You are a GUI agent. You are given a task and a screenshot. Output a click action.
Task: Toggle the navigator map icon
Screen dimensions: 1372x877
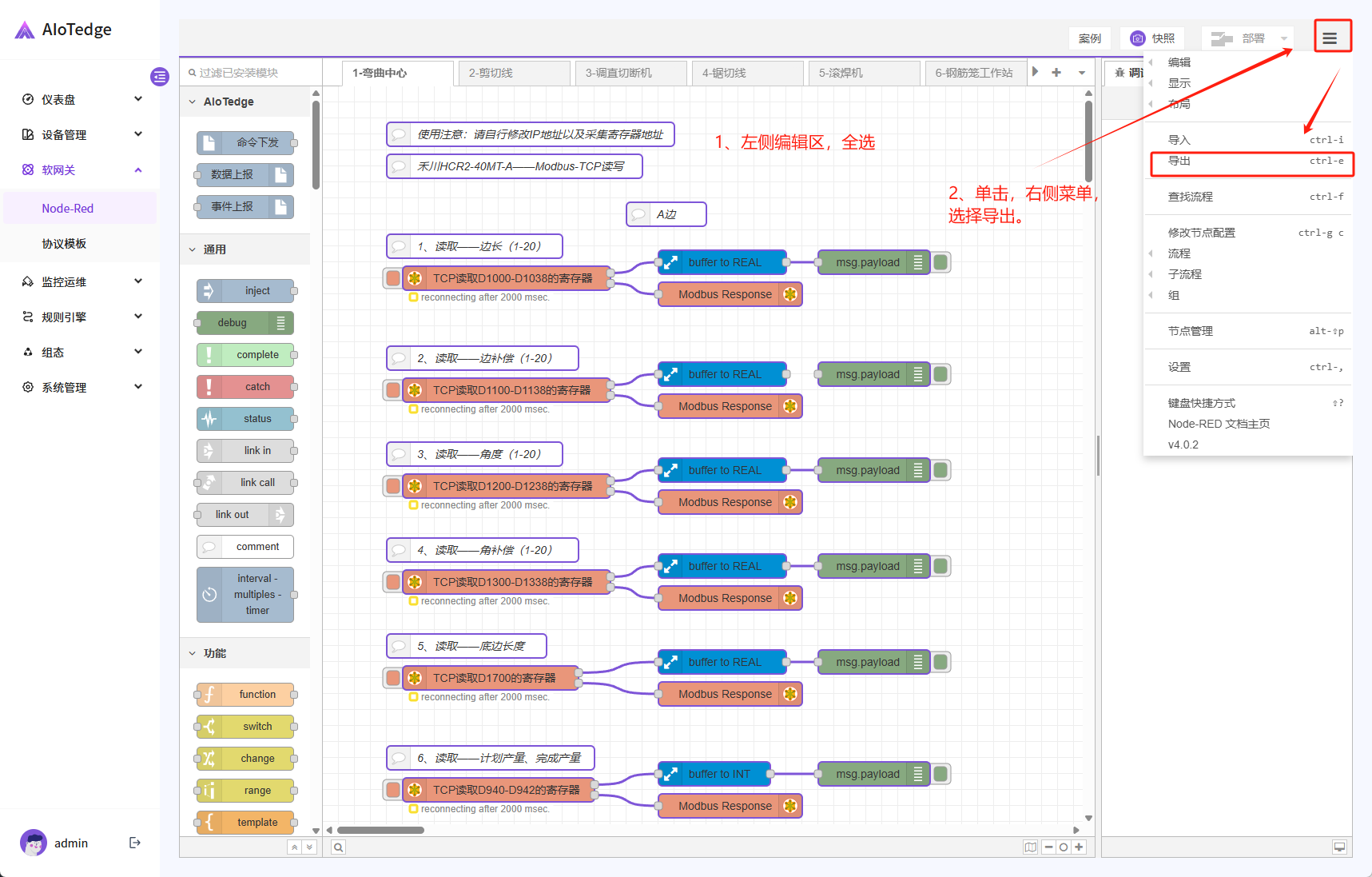(1031, 847)
